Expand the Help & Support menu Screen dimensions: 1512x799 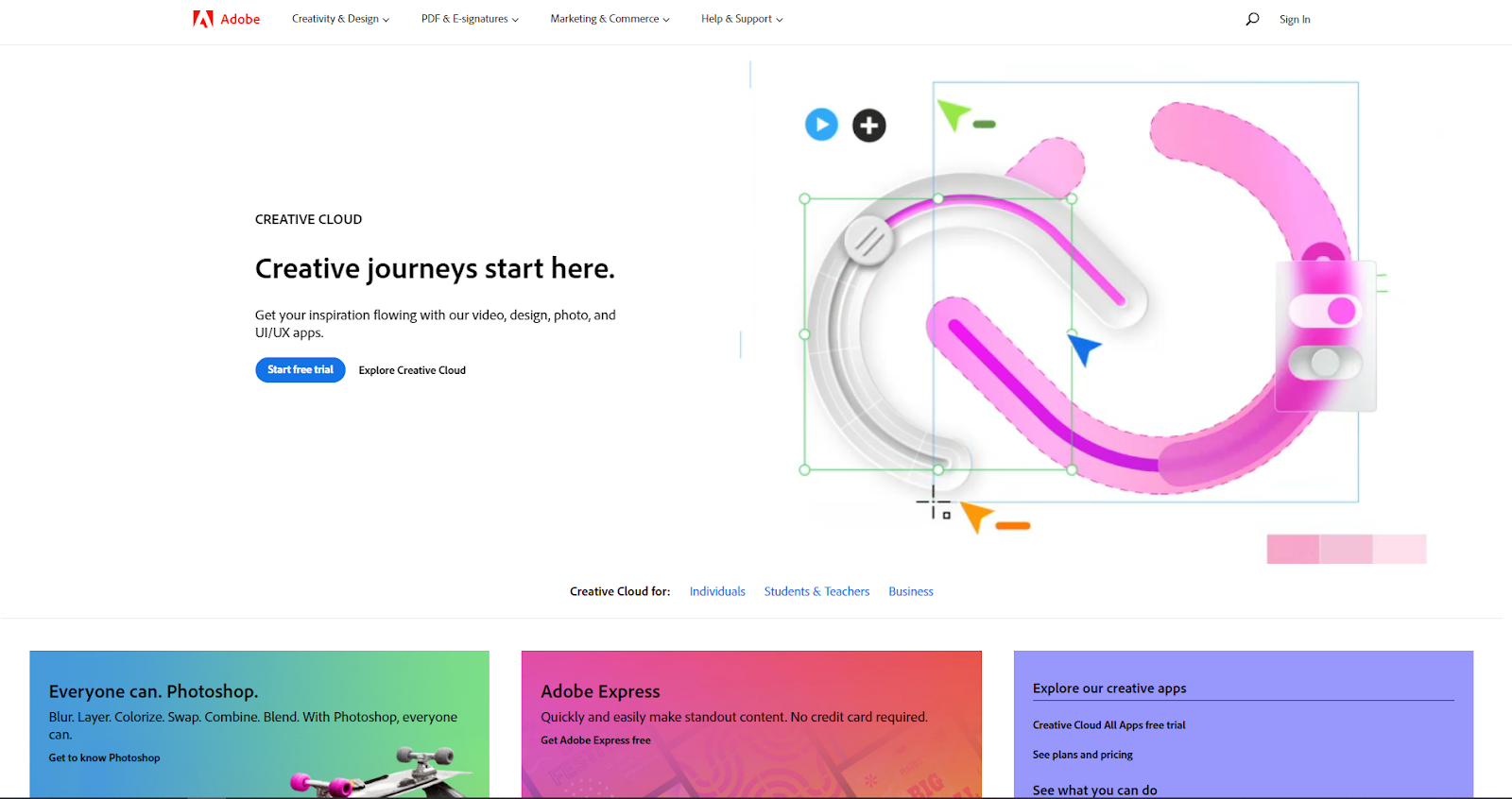[742, 19]
